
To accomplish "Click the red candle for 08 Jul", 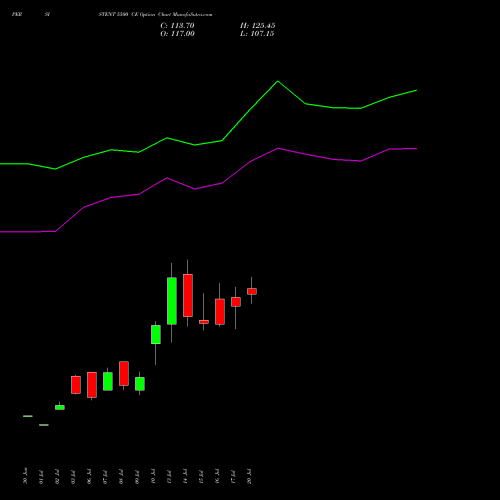I will coord(124,373).
